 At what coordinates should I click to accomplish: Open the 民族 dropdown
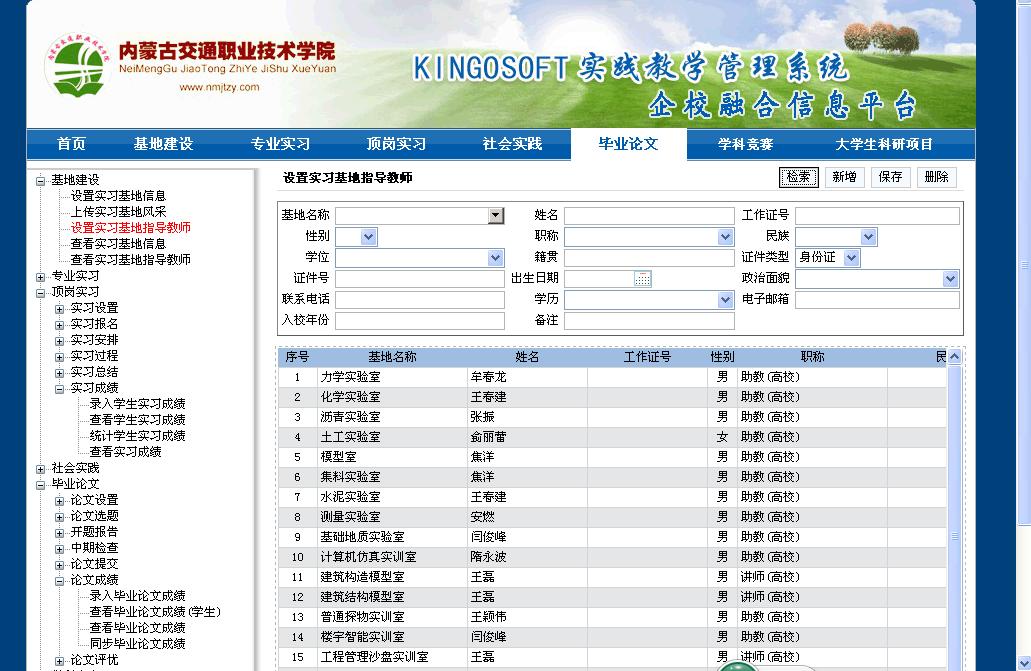pos(869,237)
